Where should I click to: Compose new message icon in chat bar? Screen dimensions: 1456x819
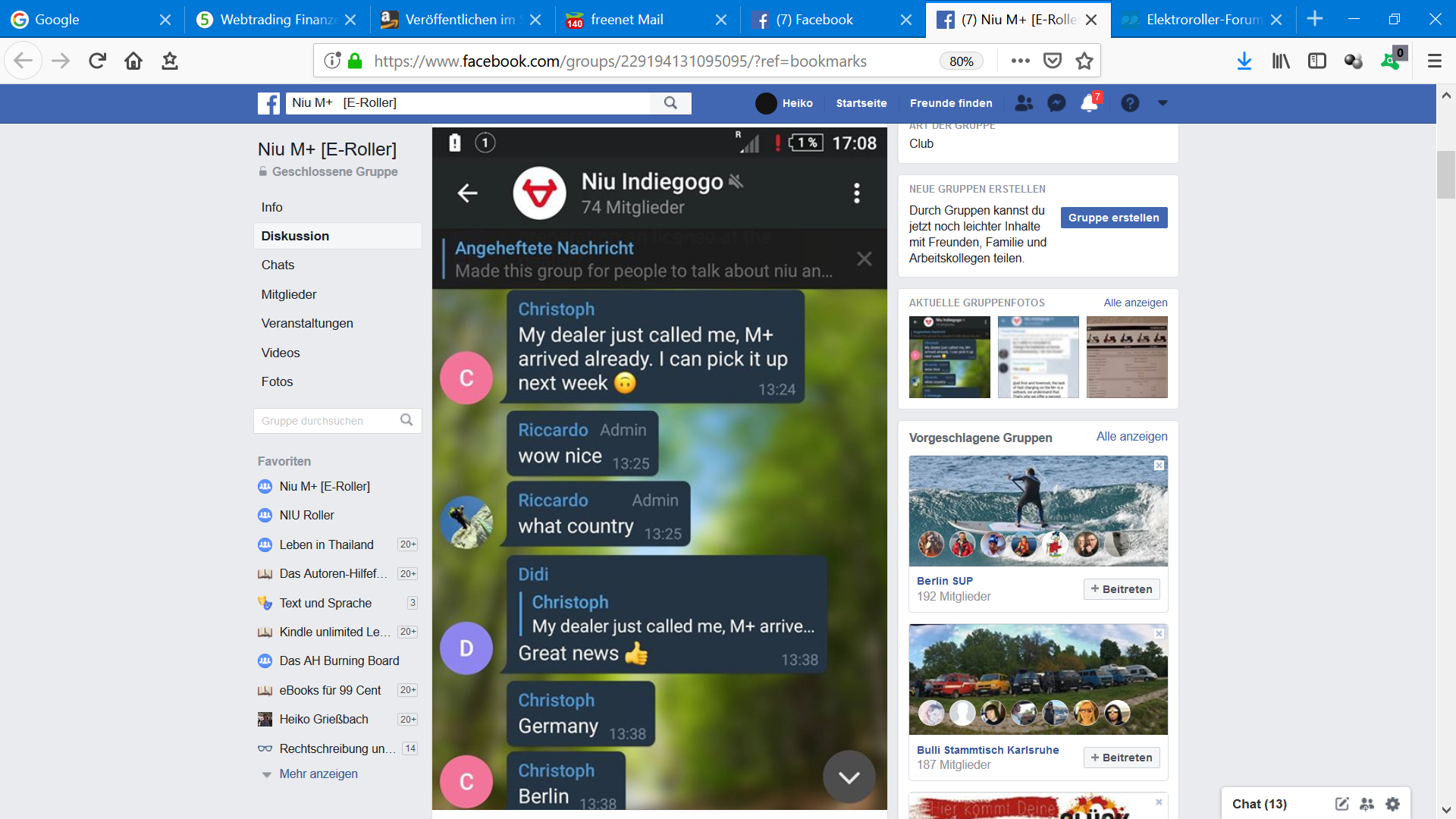1341,804
